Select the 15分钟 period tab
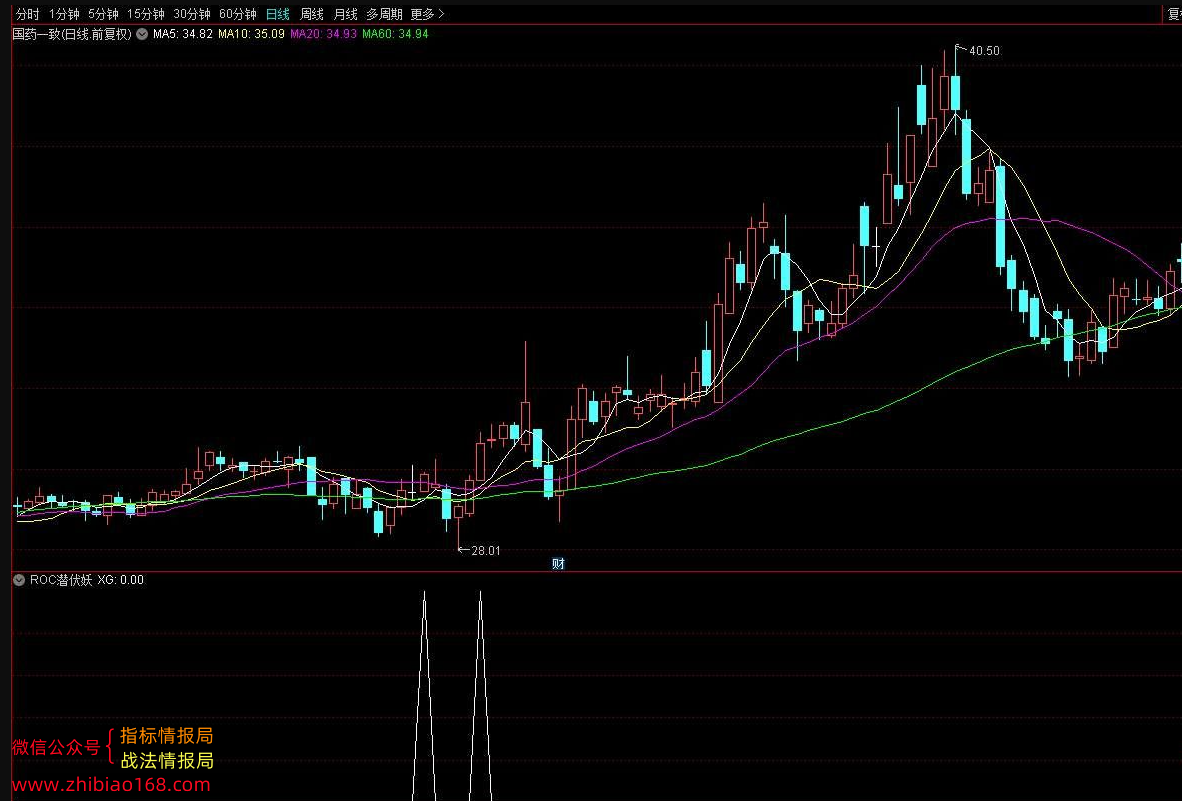 [x=145, y=14]
